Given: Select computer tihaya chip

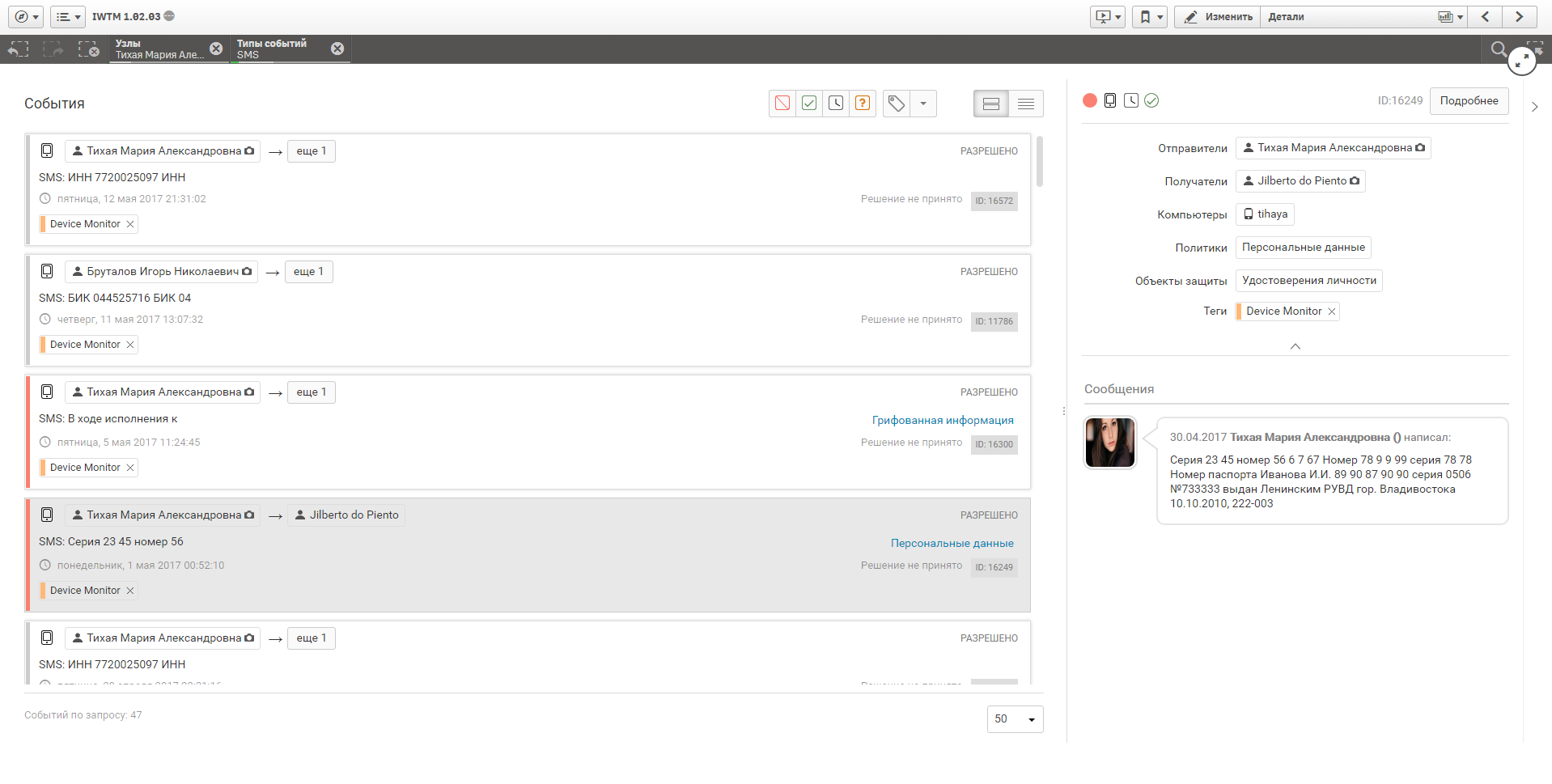Looking at the screenshot, I should pos(1265,214).
